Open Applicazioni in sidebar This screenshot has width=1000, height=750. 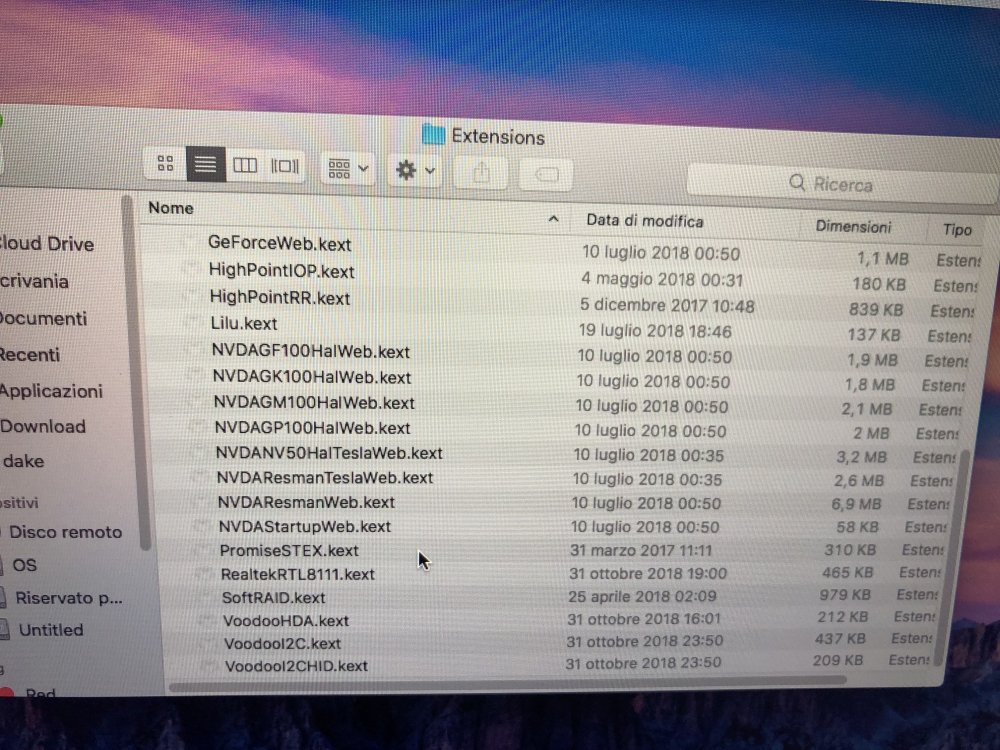[x=51, y=391]
